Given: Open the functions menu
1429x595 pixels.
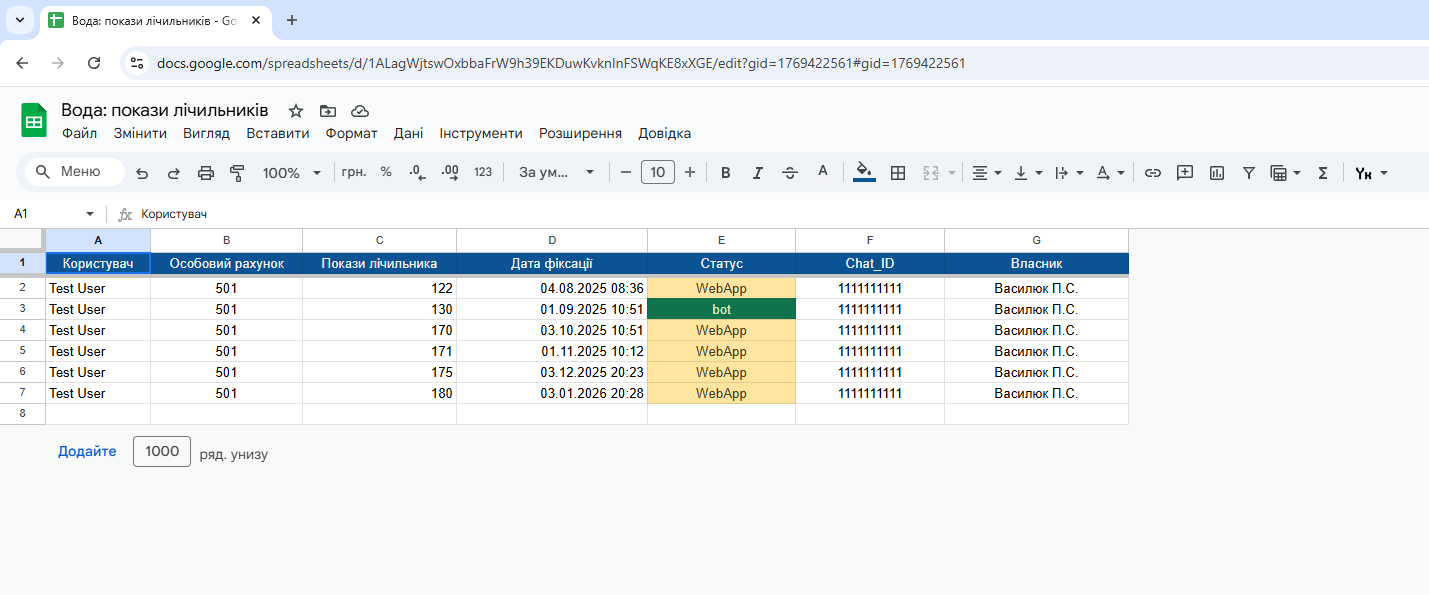Looking at the screenshot, I should pyautogui.click(x=1322, y=172).
